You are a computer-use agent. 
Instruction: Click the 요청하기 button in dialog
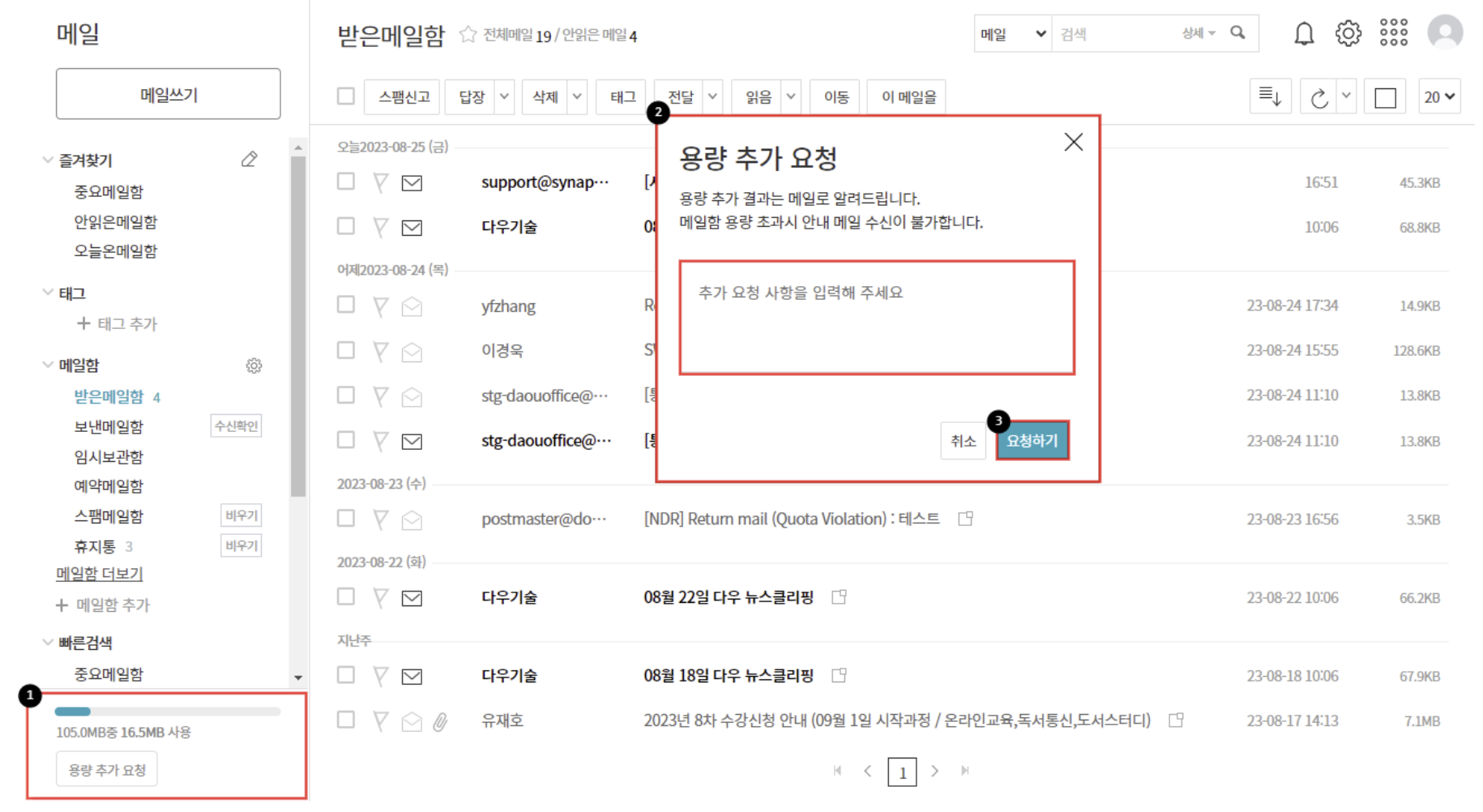click(x=1032, y=441)
